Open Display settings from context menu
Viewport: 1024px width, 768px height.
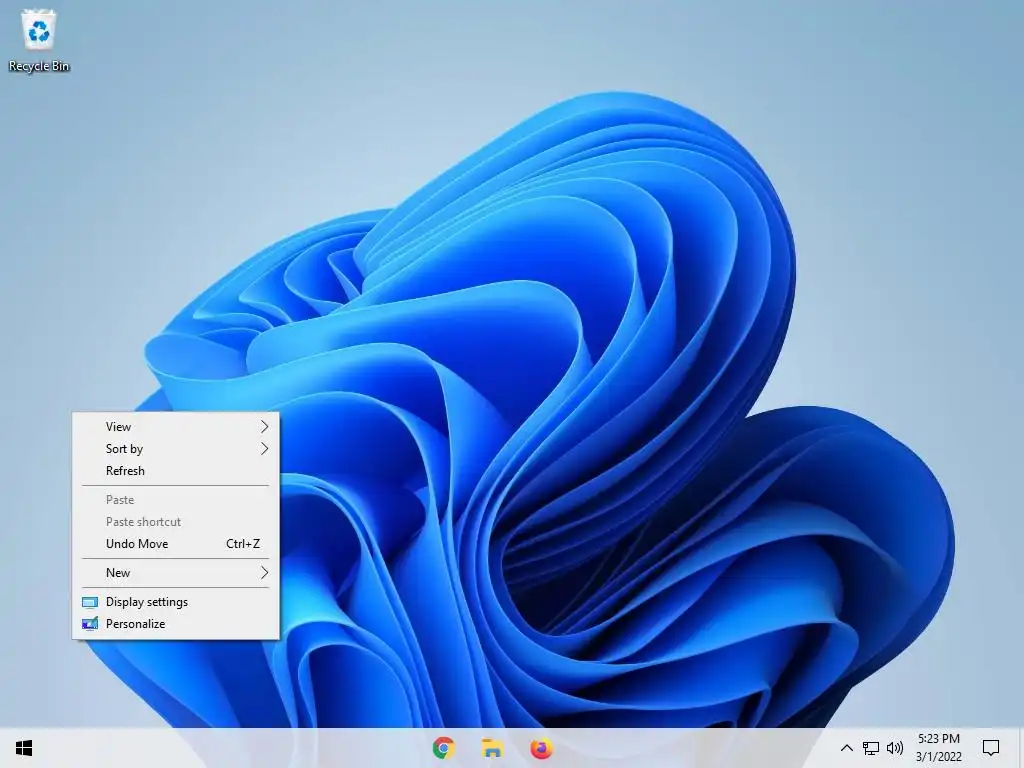[176, 602]
